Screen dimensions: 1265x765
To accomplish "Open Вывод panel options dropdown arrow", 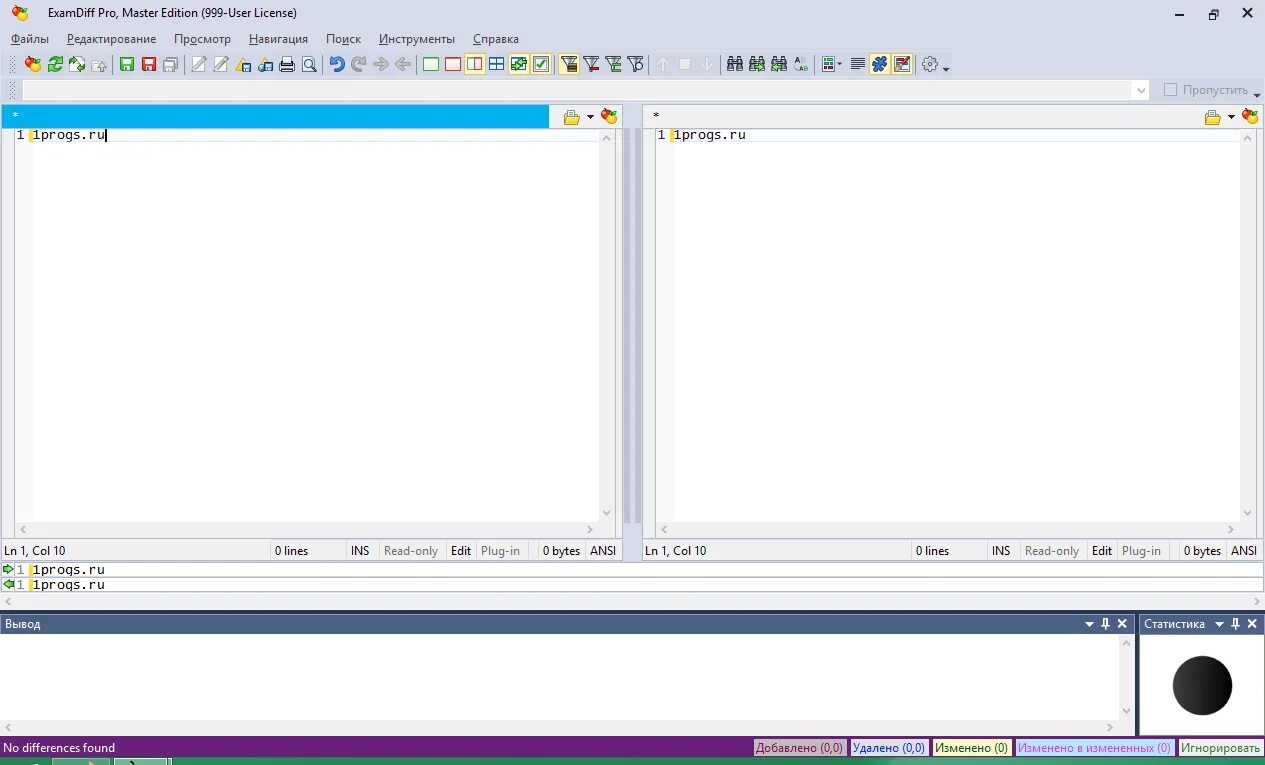I will pyautogui.click(x=1089, y=624).
